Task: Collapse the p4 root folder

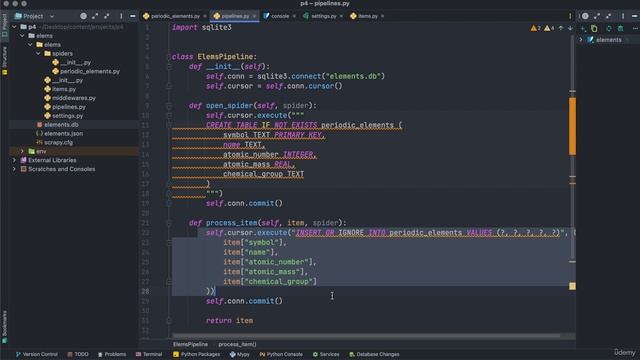Action: pyautogui.click(x=15, y=27)
